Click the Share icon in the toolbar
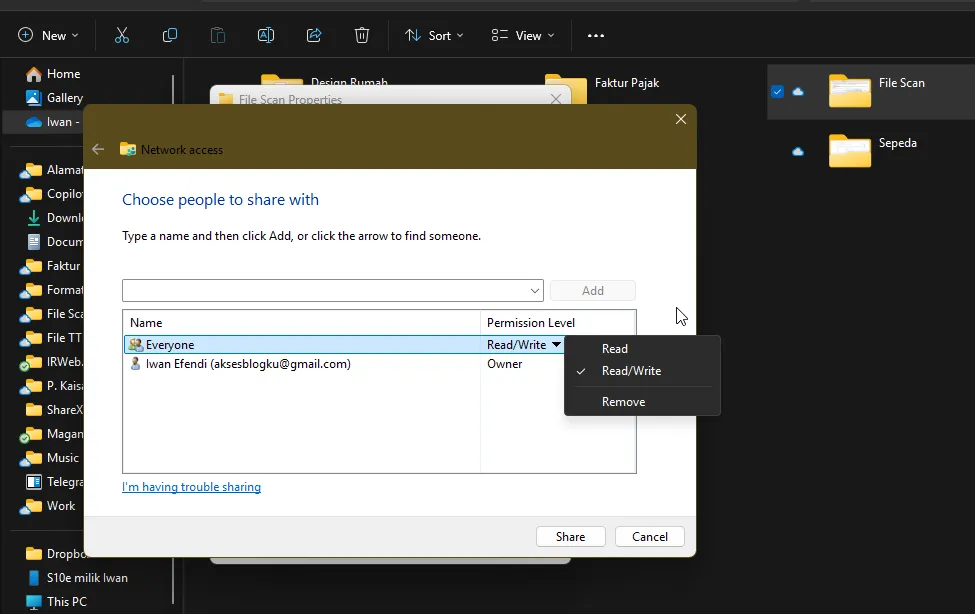975x614 pixels. pos(313,35)
